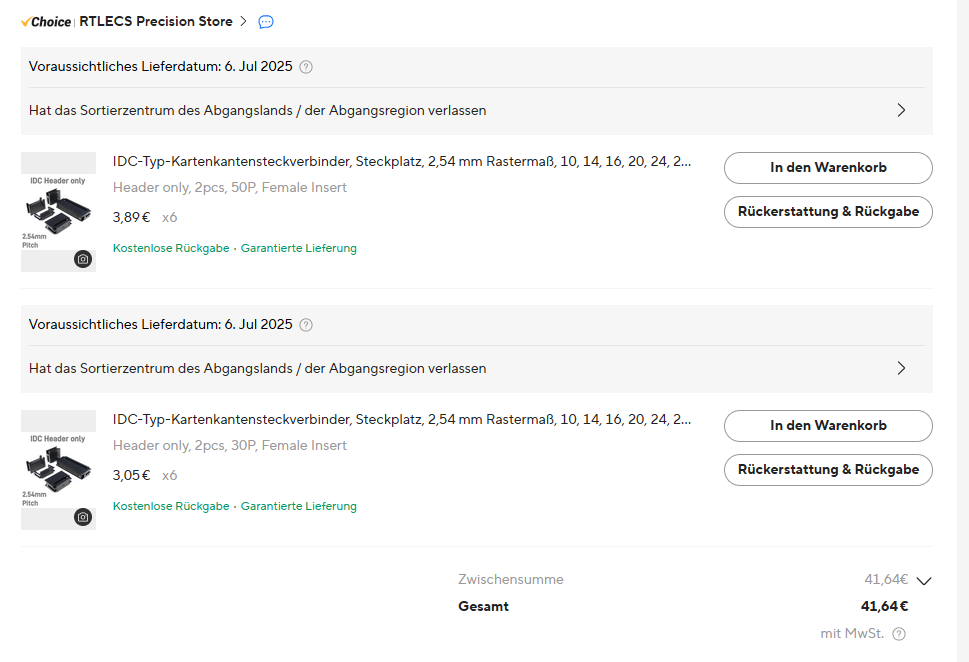
Task: Open the first IDC connector product title
Action: pos(399,160)
